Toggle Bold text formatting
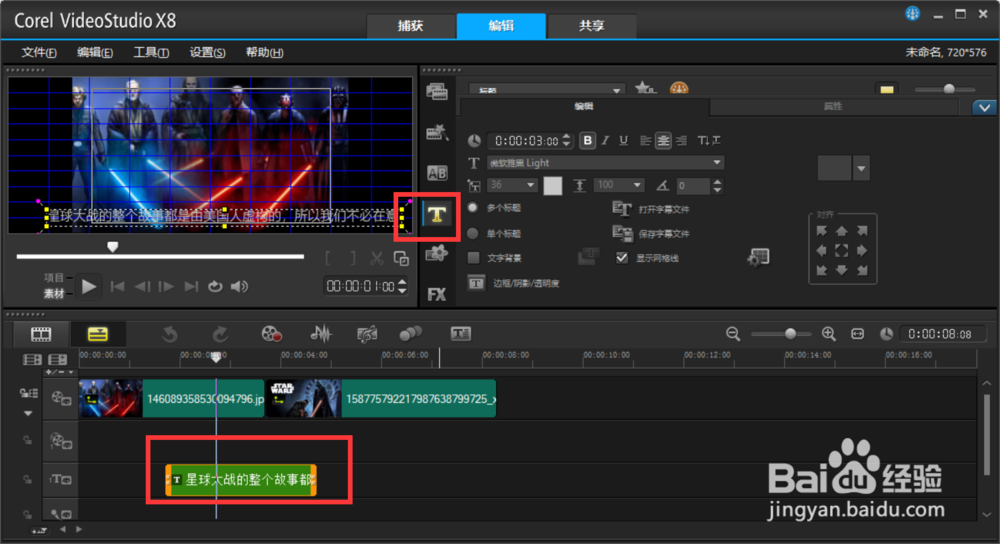This screenshot has height=544, width=1000. pos(587,140)
